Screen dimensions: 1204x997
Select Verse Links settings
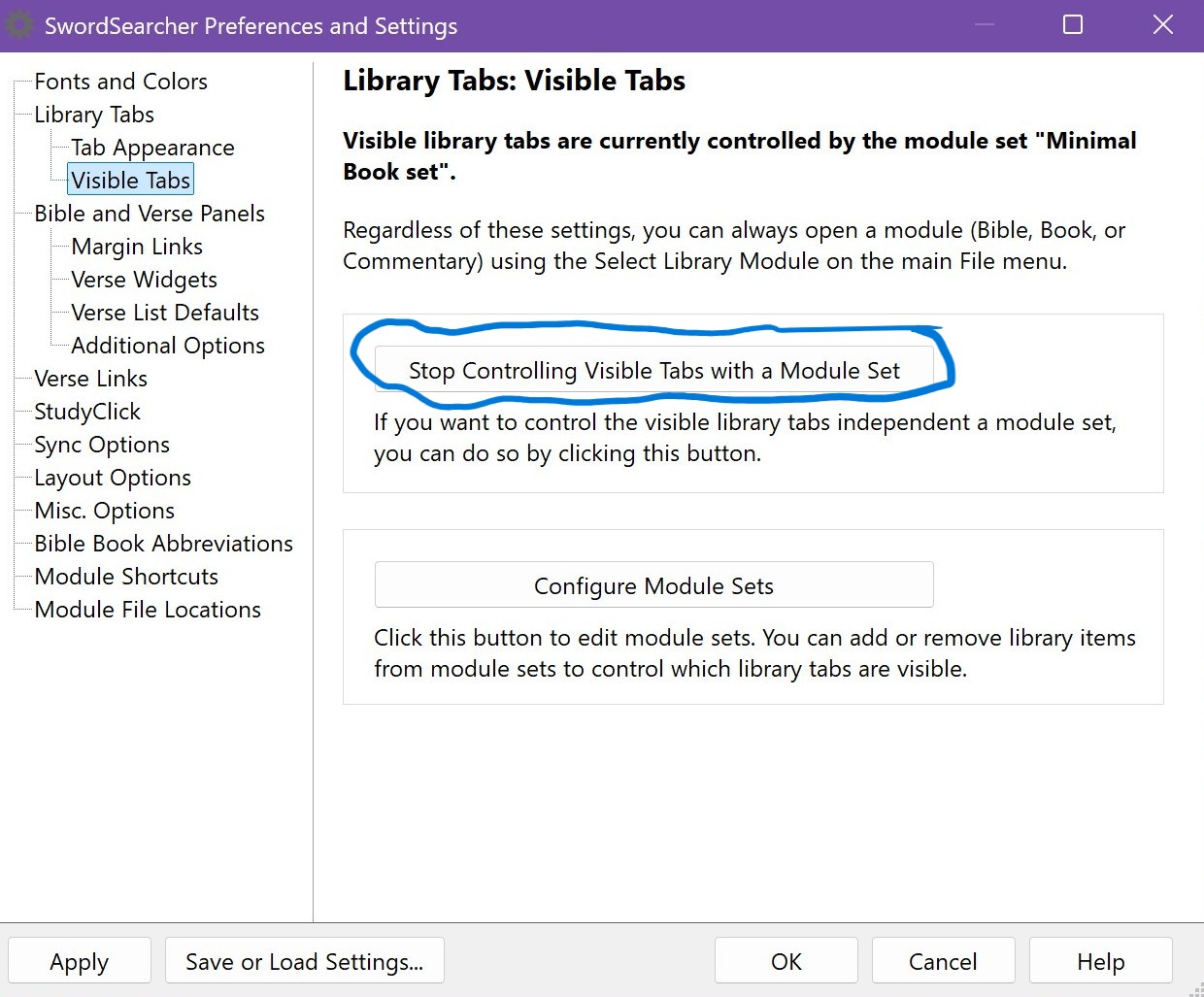pos(91,379)
